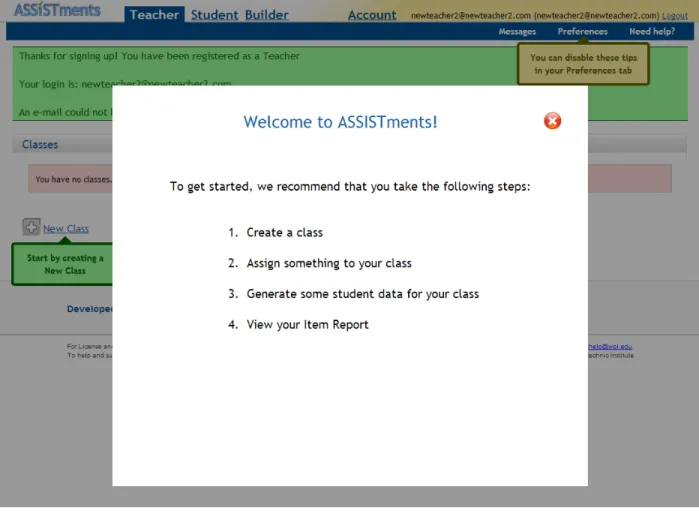Open the Account tab

click(x=372, y=15)
